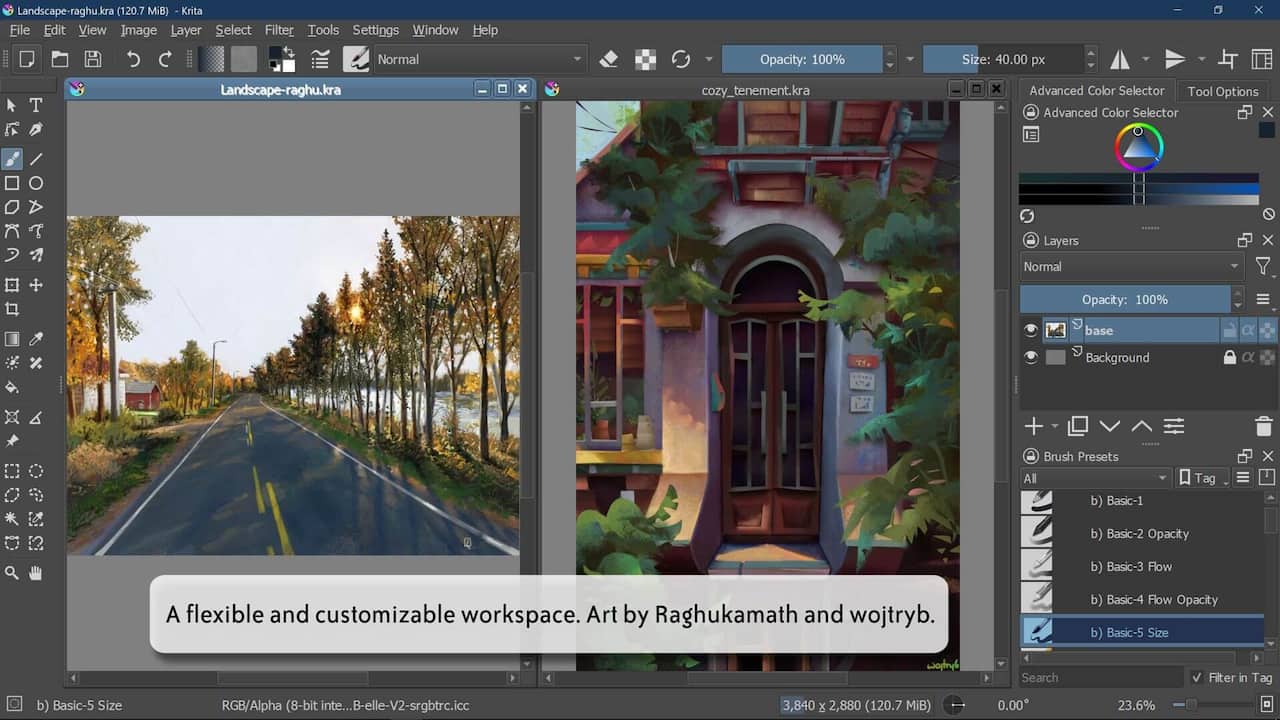Move layer down with chevron
This screenshot has height=720, width=1280.
point(1109,426)
